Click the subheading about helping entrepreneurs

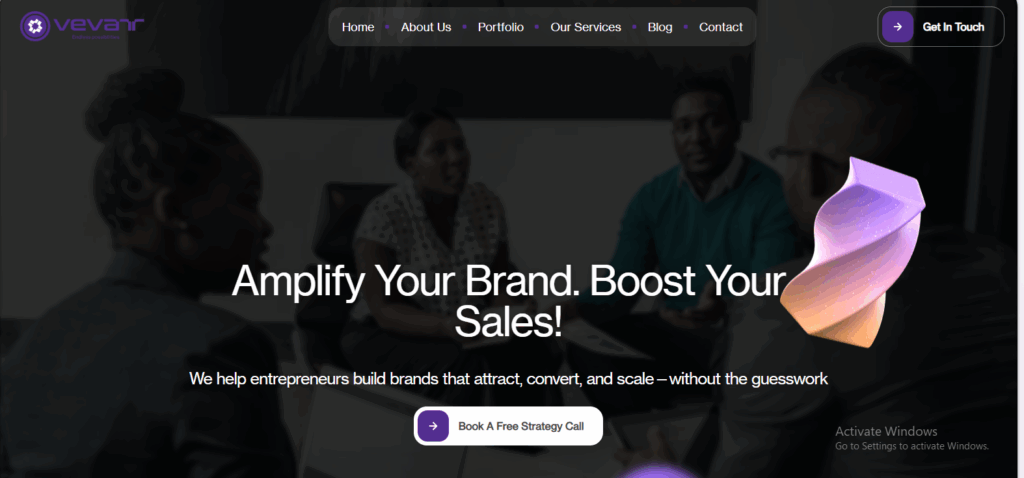pyautogui.click(x=508, y=379)
